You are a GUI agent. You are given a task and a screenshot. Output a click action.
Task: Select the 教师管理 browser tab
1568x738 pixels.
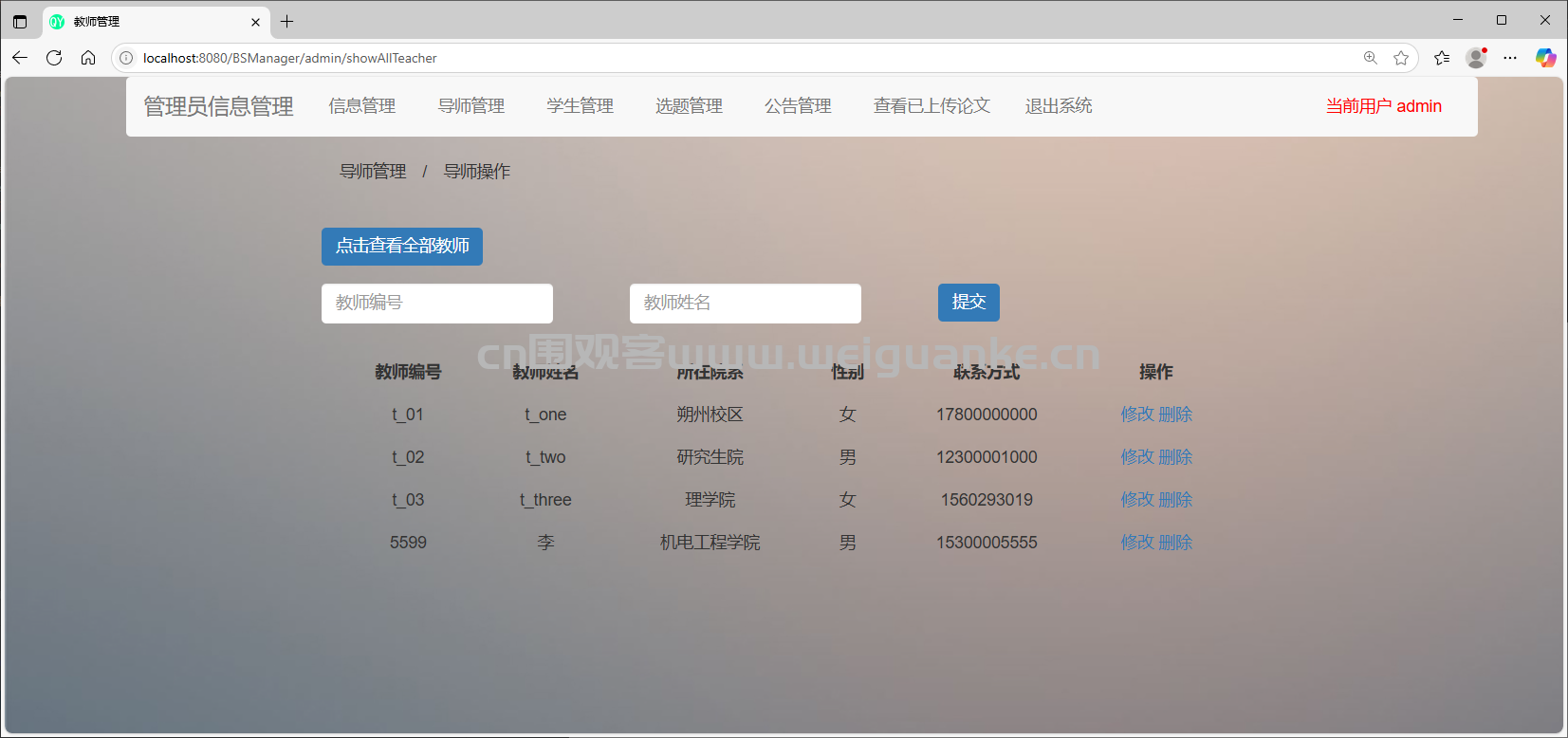[x=157, y=22]
